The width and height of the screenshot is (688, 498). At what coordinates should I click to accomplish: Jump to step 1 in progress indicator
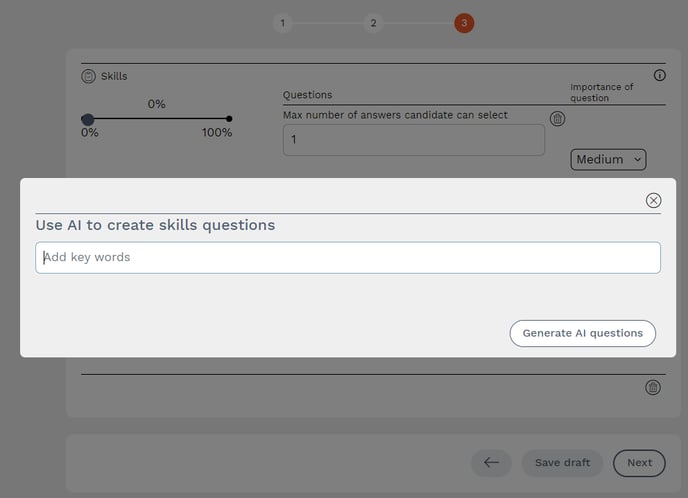283,23
